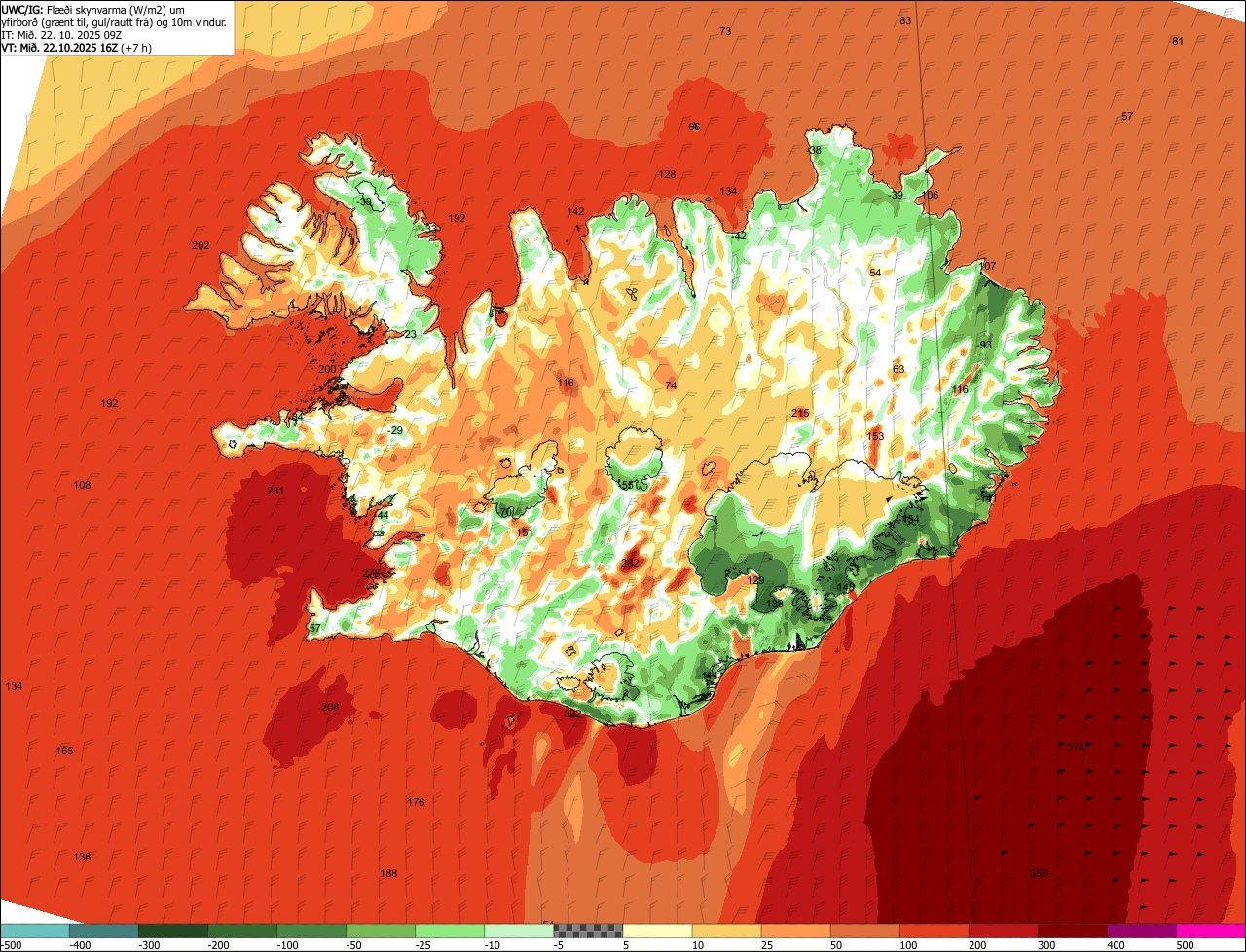
Task: Click the teal -400 to -300 legend swatch
Action: coord(103,931)
